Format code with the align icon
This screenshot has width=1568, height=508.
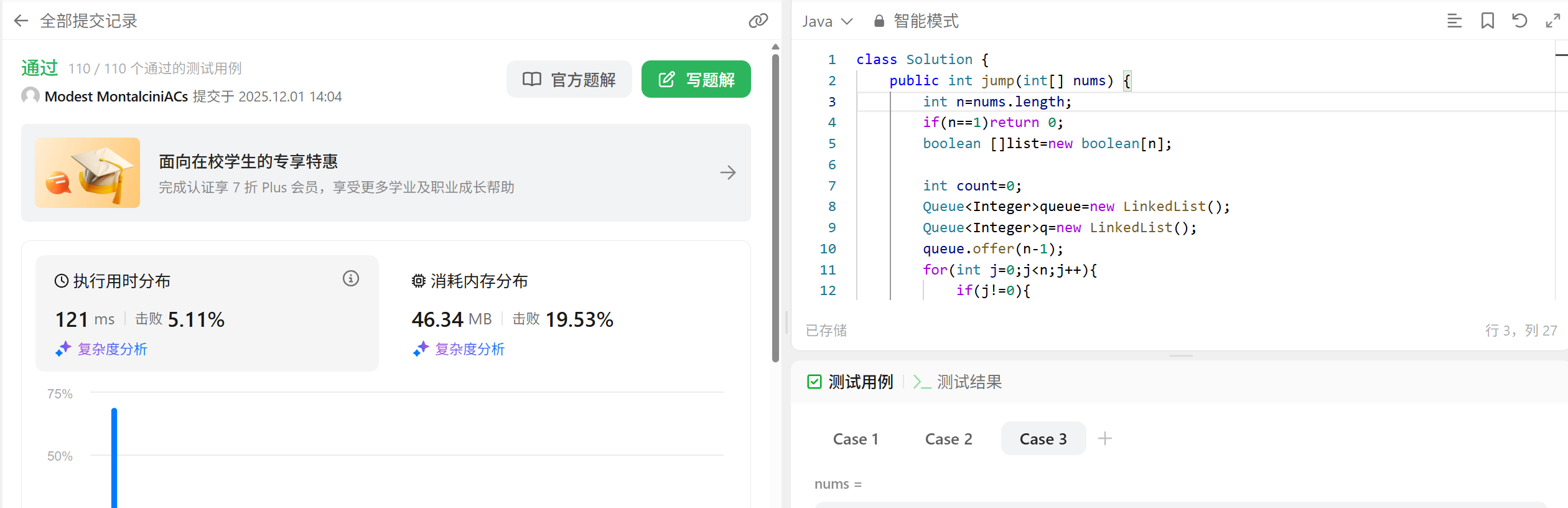click(x=1454, y=21)
